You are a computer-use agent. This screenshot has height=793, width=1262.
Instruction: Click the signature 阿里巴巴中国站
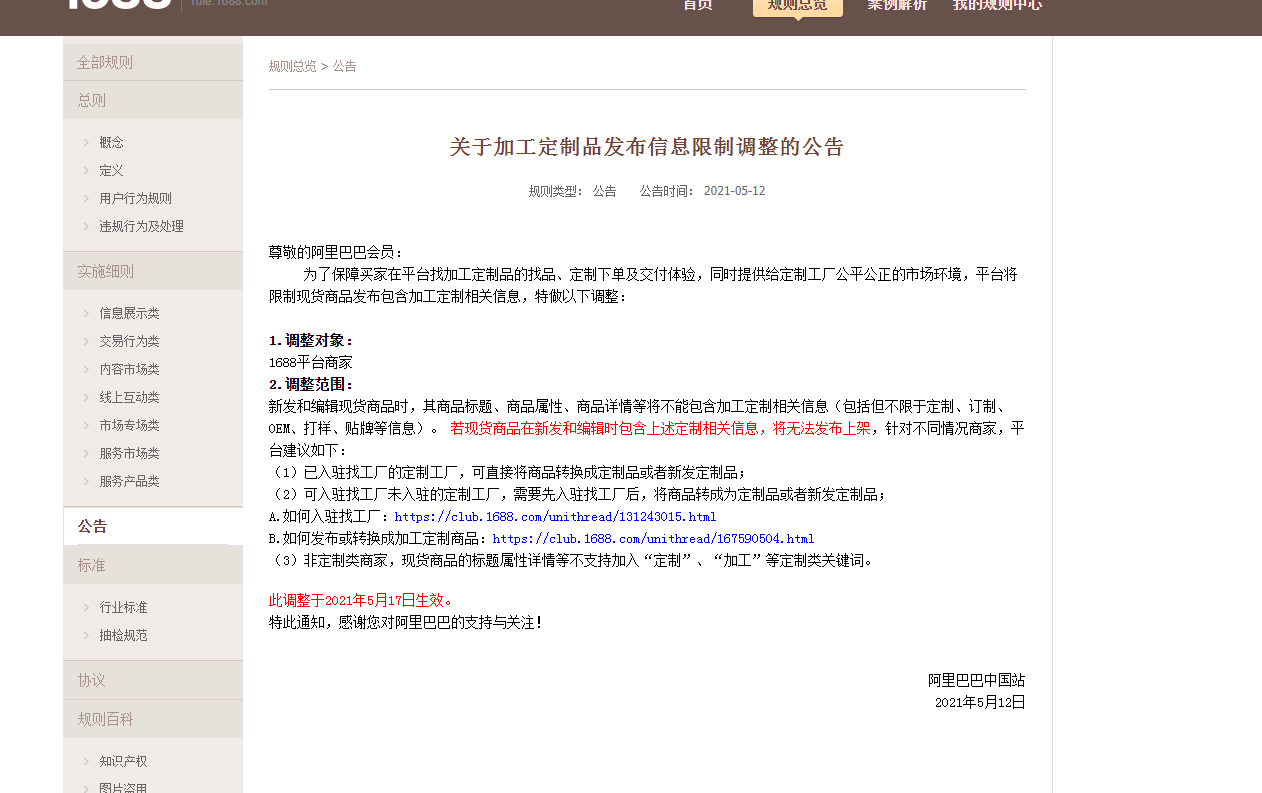point(976,681)
